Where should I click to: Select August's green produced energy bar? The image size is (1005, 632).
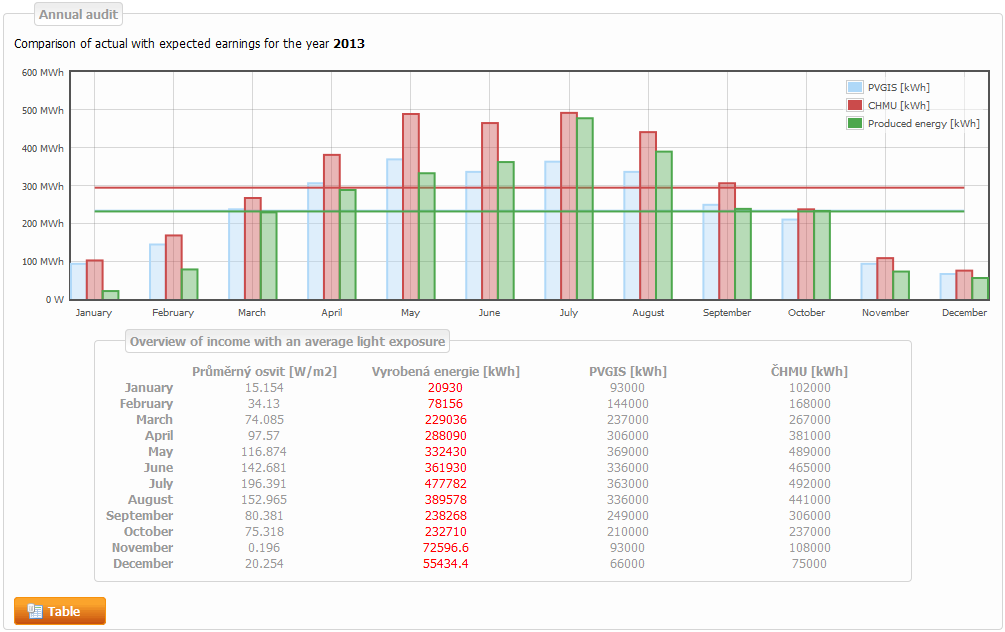663,226
